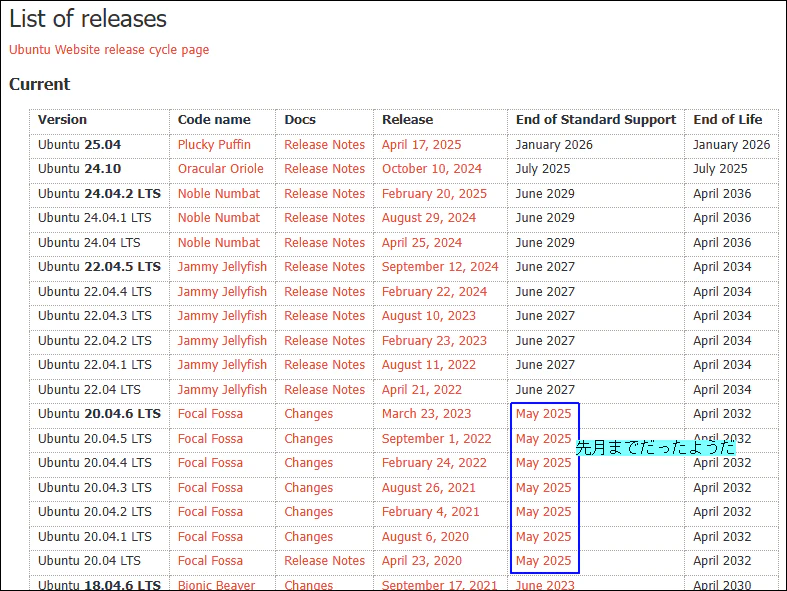Click the February 22, 2024 release date link
Viewport: 787px width, 591px height.
click(x=434, y=292)
